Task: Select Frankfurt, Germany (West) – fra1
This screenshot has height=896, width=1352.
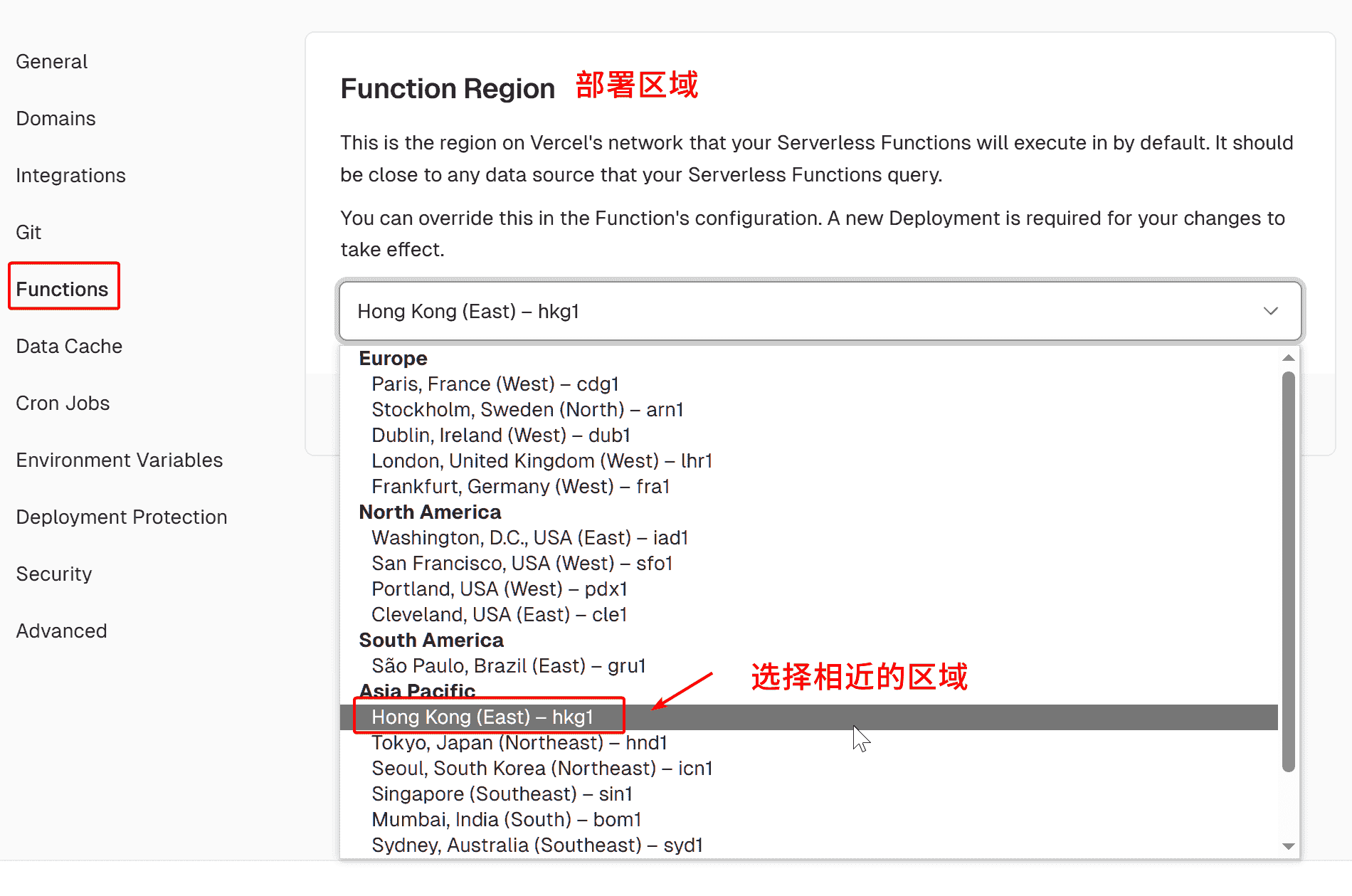Action: tap(520, 487)
